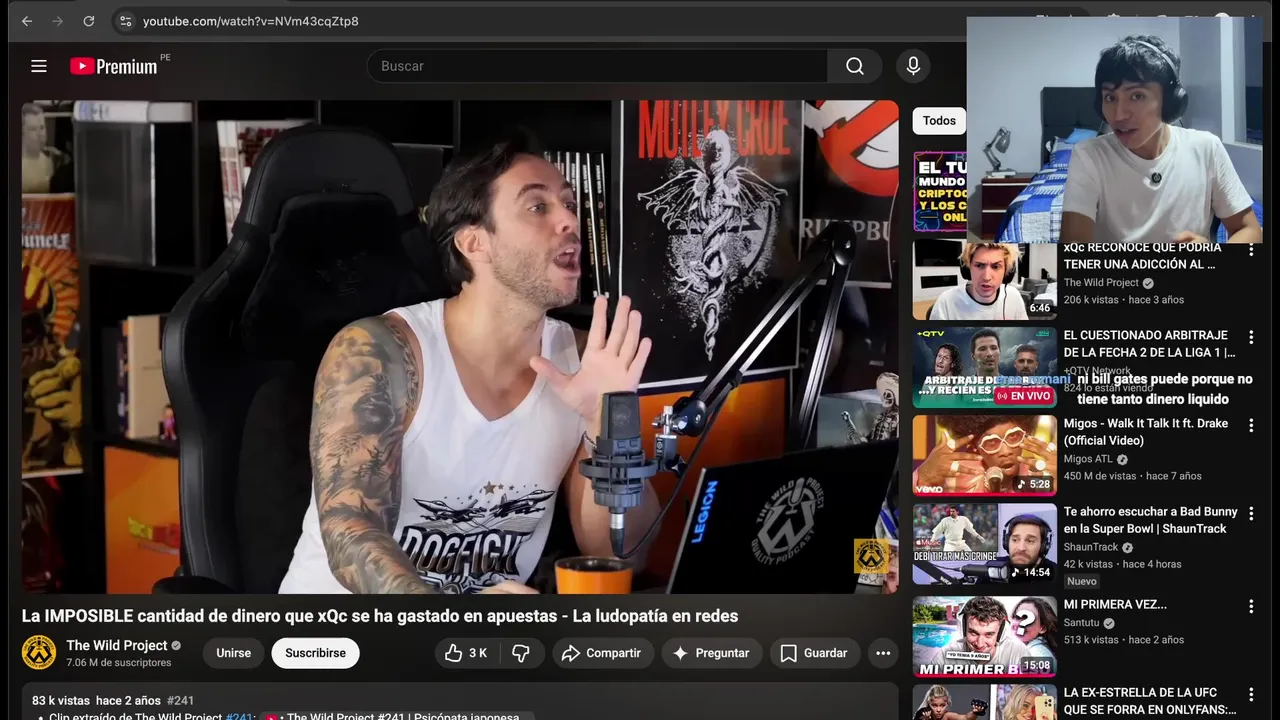Open title EL CUESTIONADO ARBITRAJE DE LA FECHA
Viewport: 1280px width, 720px height.
tap(1149, 344)
